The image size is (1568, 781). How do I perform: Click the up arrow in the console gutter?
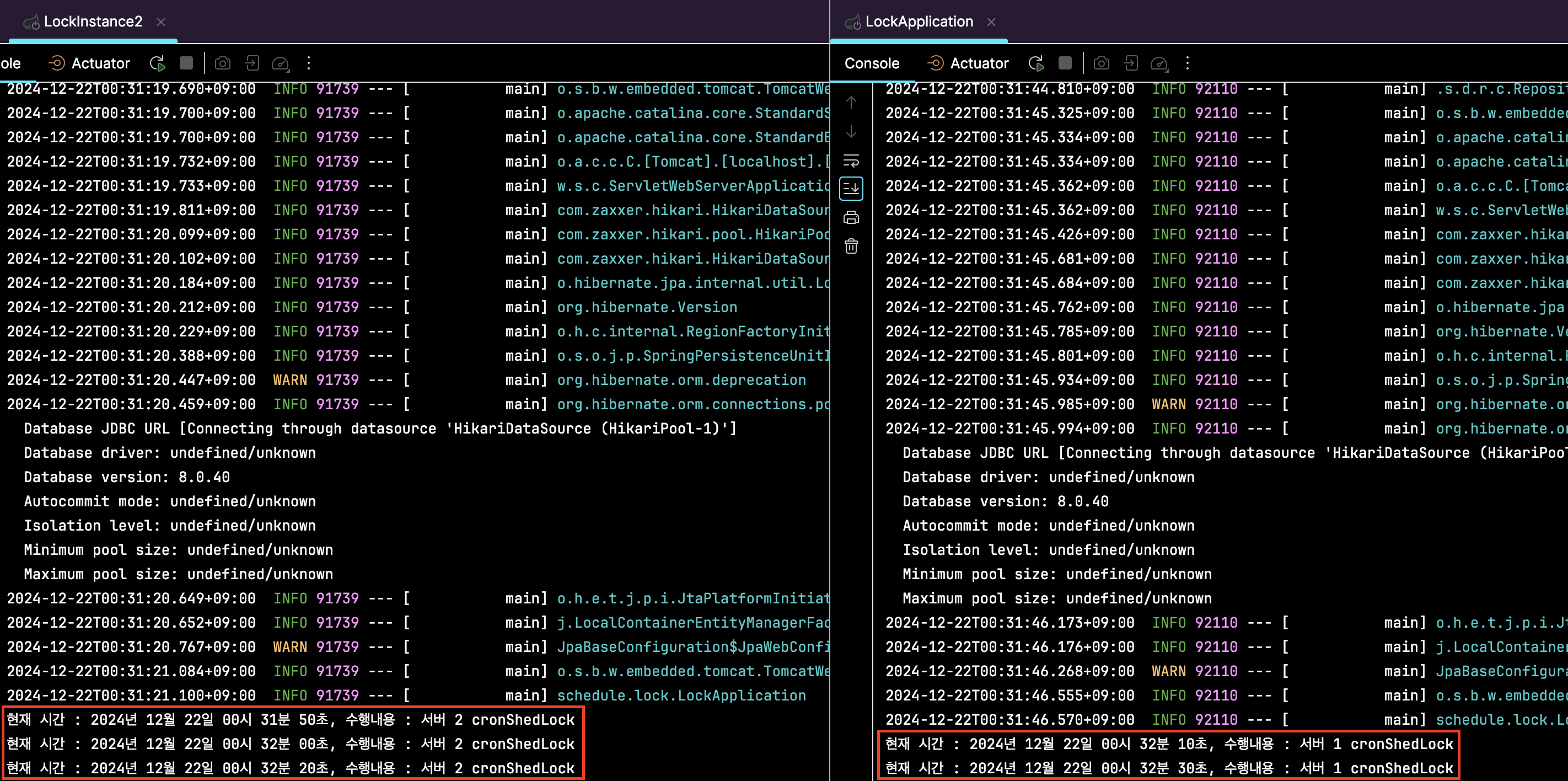click(x=851, y=103)
